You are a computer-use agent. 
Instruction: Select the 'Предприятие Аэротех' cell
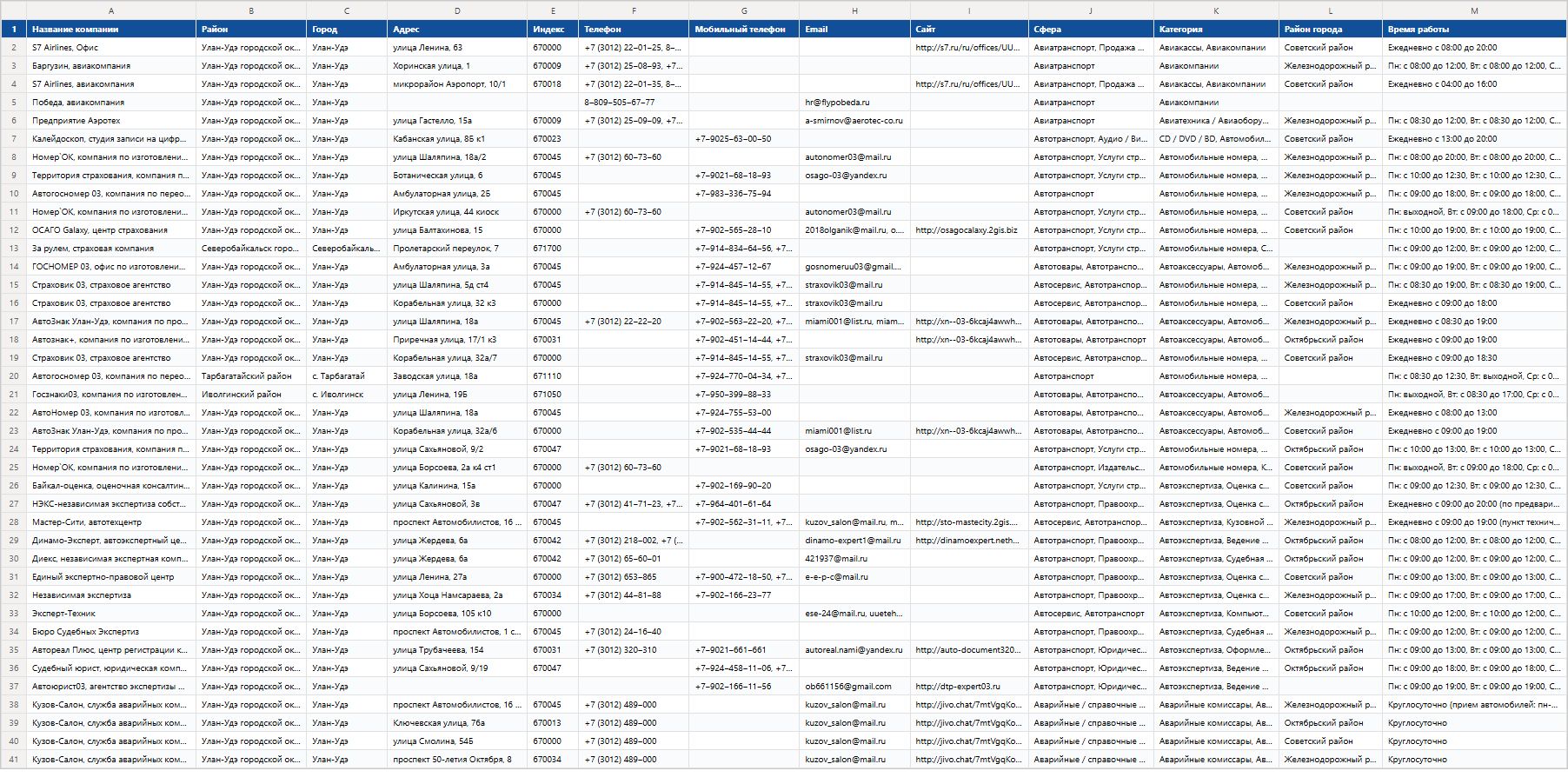111,121
